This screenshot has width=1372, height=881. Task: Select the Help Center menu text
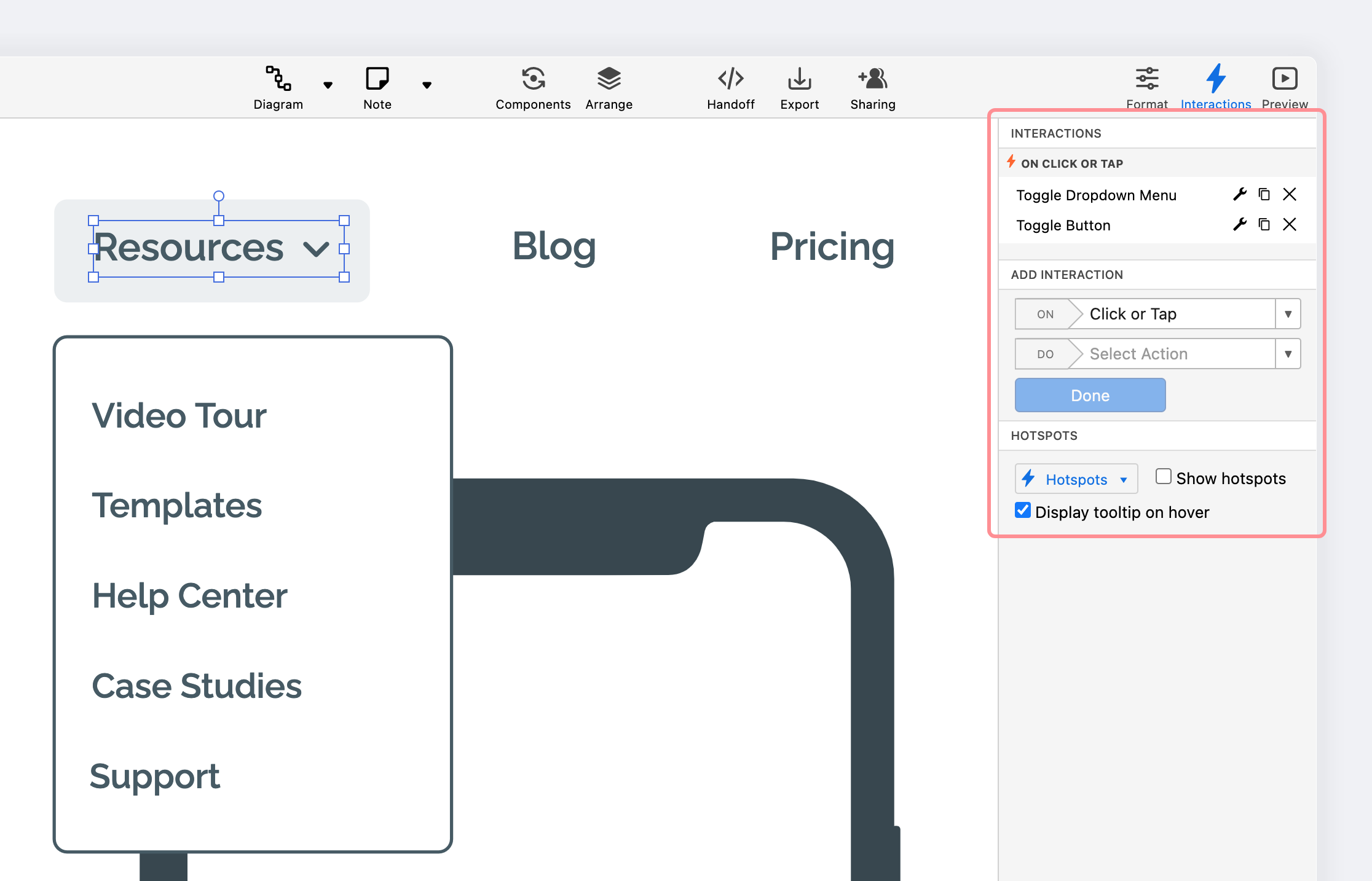pyautogui.click(x=189, y=596)
